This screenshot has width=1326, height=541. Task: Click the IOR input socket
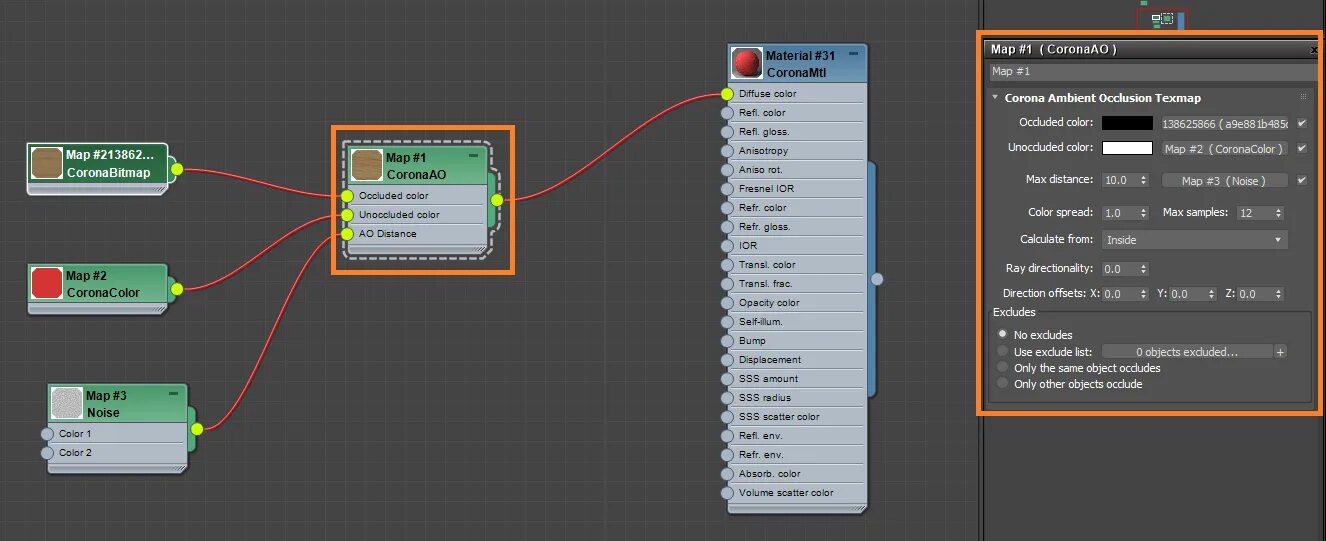(x=727, y=246)
